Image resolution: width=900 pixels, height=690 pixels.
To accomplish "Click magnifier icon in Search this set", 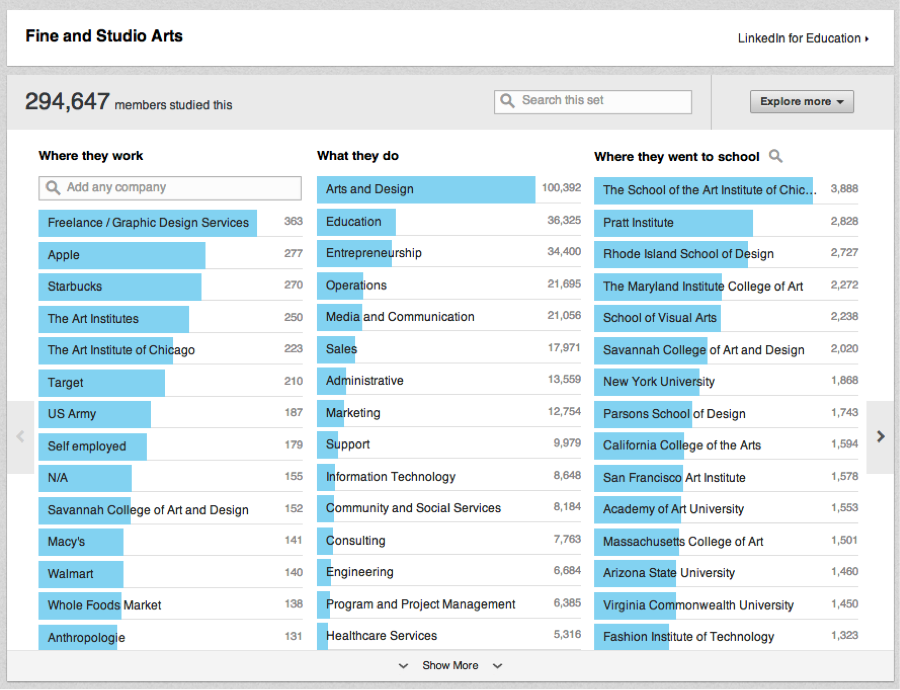I will [x=509, y=101].
